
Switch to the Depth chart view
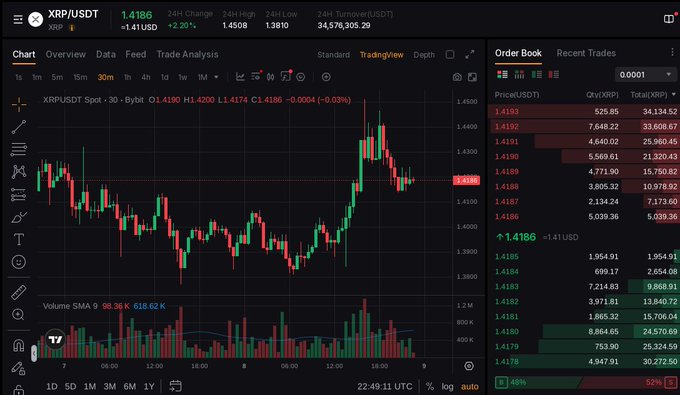click(x=424, y=55)
